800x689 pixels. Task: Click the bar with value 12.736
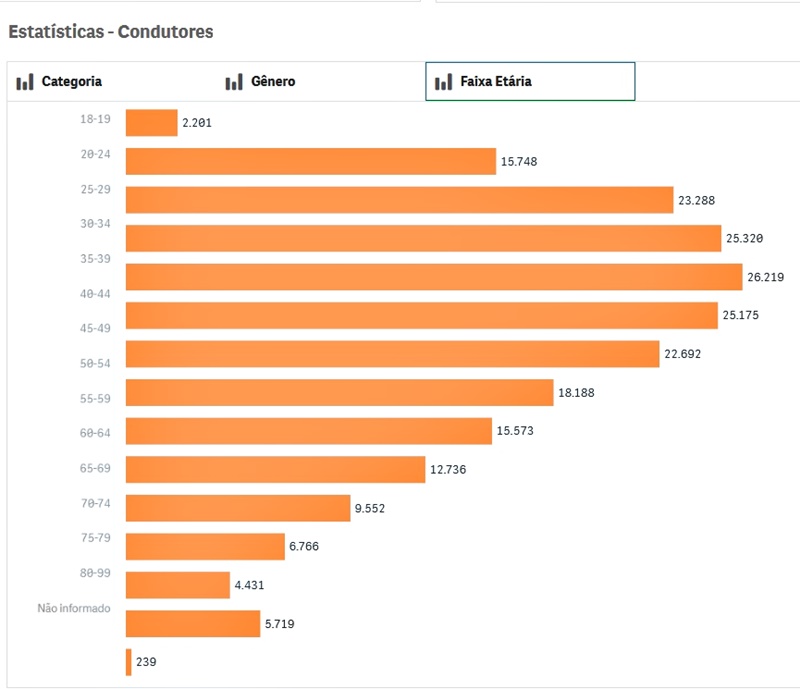pyautogui.click(x=275, y=469)
